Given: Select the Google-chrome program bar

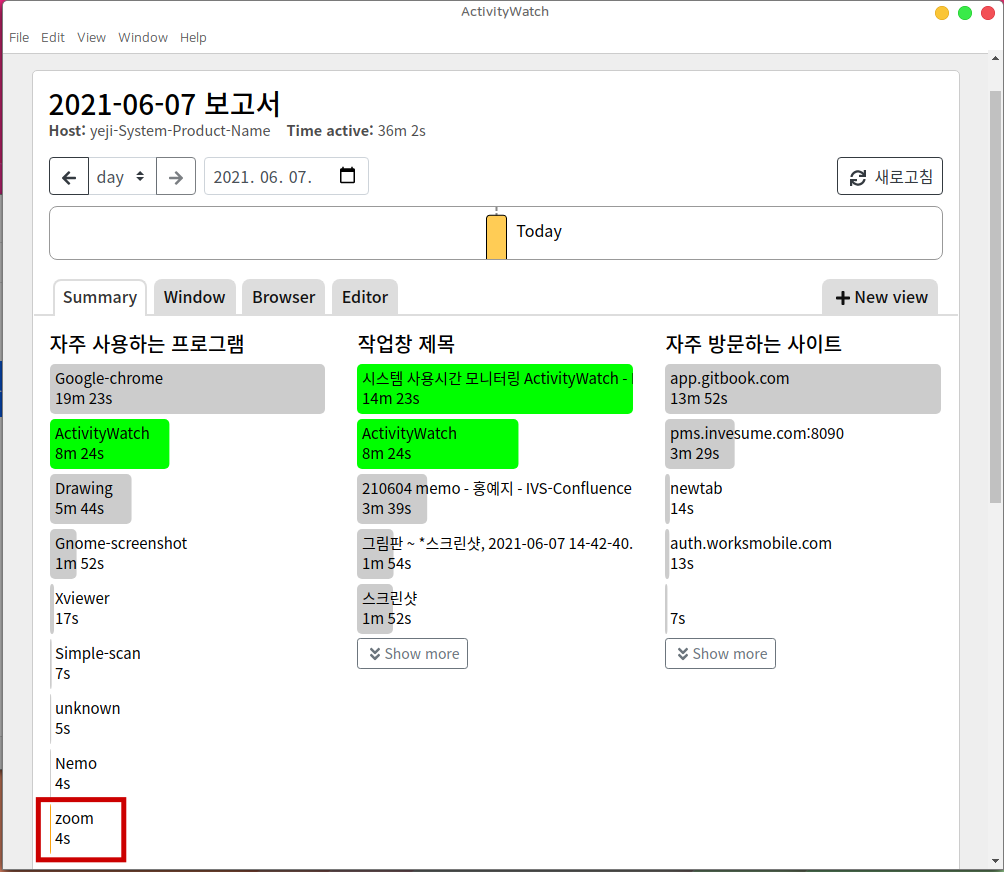Looking at the screenshot, I should 187,389.
